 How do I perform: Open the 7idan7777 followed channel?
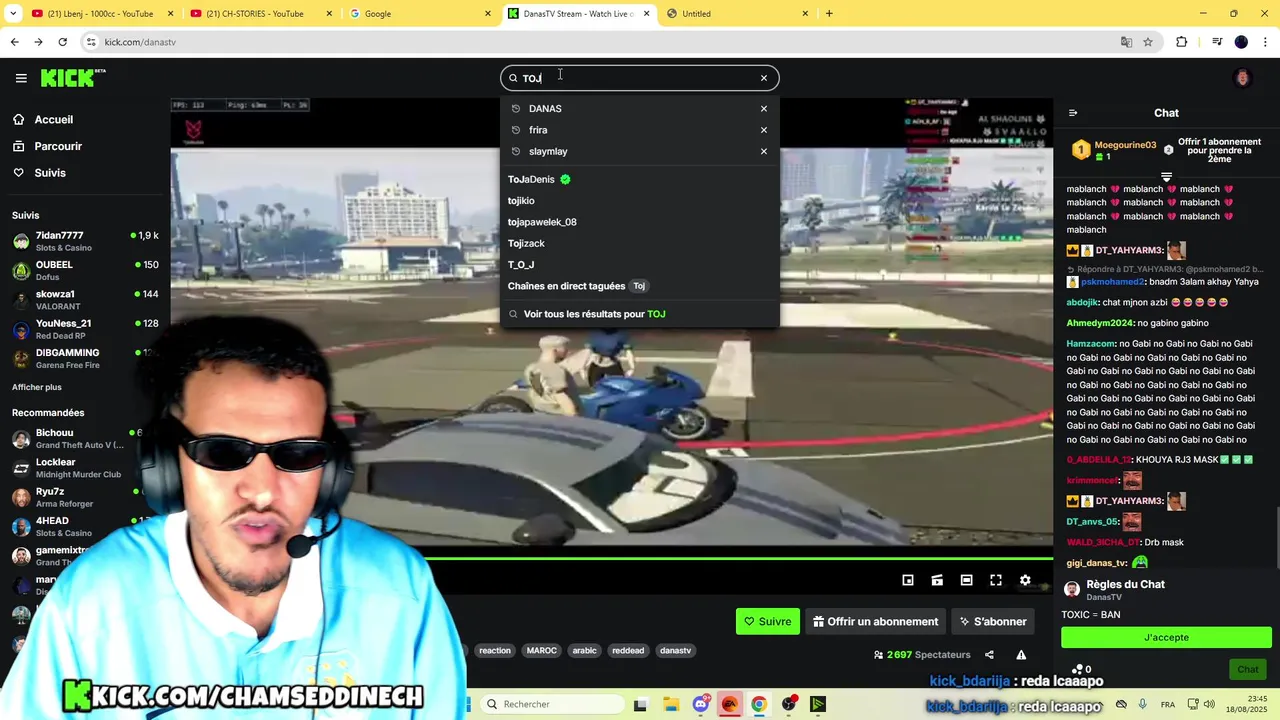click(x=85, y=241)
